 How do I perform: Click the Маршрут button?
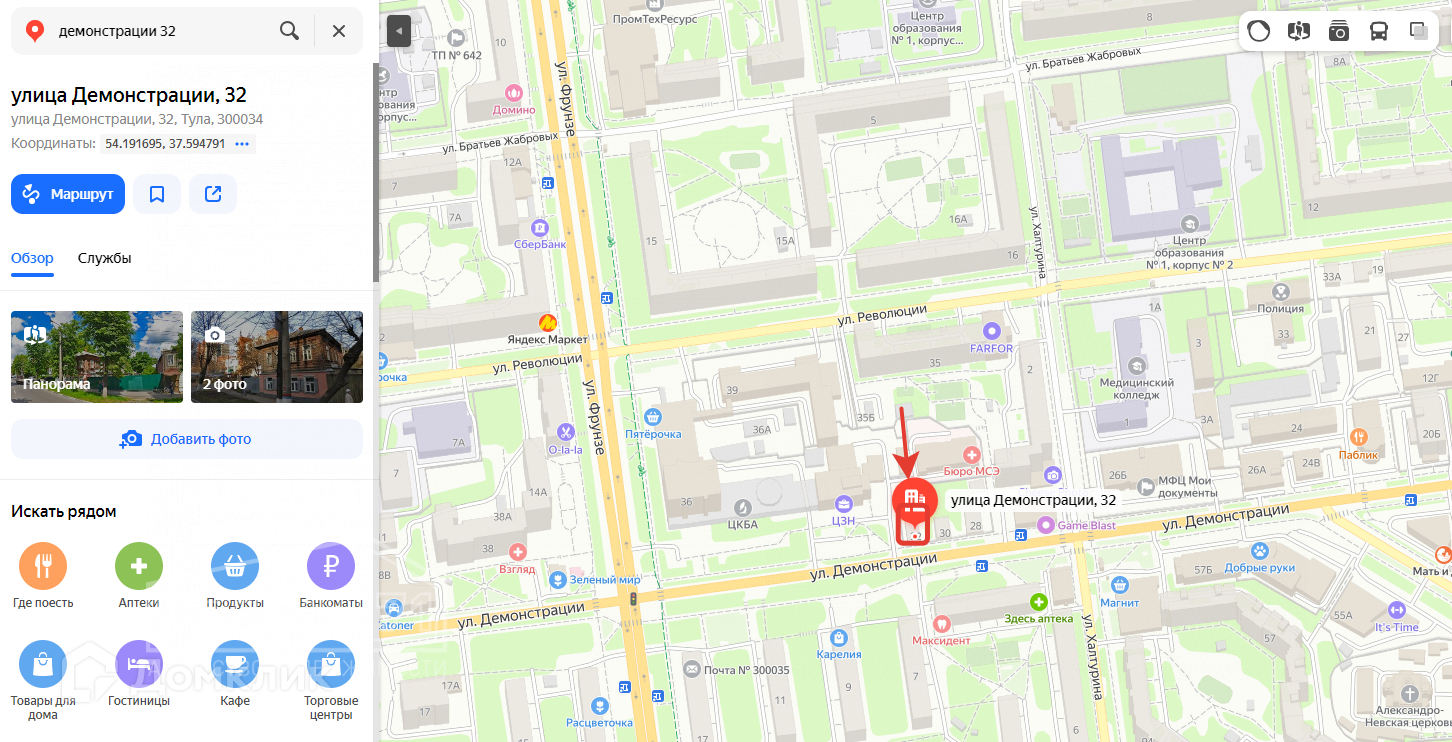tap(68, 194)
